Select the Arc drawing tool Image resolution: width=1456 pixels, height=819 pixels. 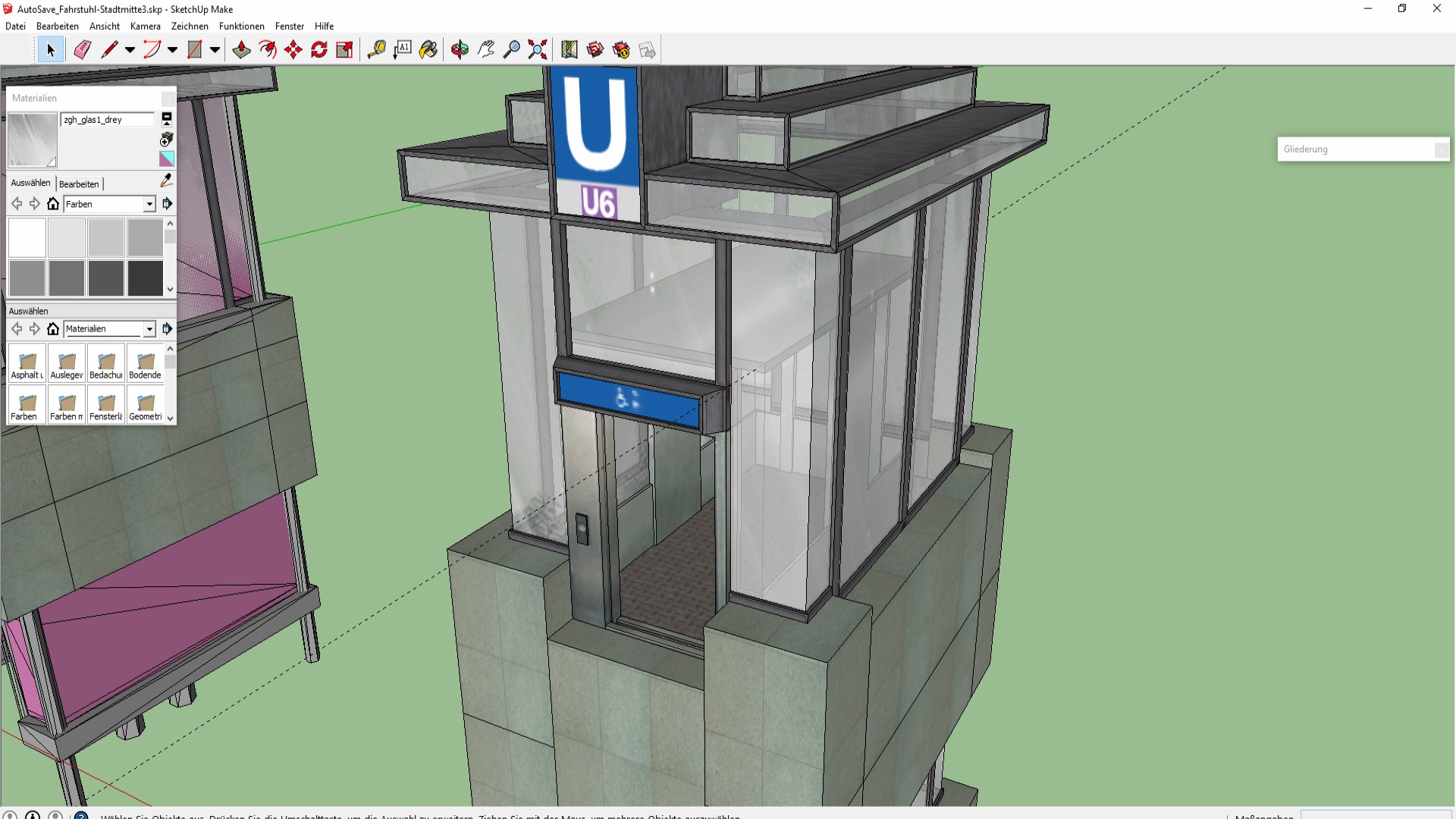[x=152, y=50]
